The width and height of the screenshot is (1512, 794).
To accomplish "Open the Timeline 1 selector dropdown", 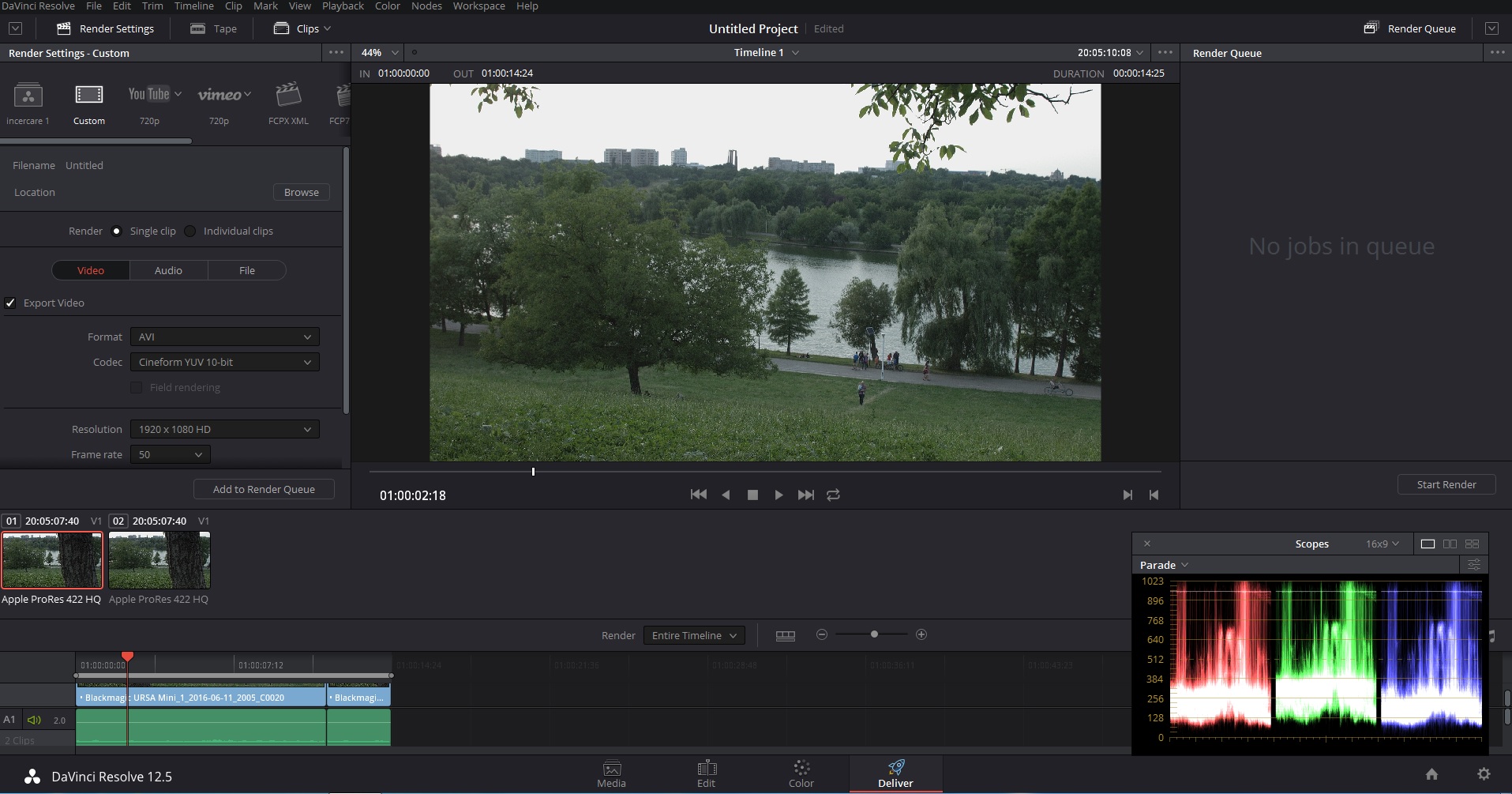I will point(766,52).
